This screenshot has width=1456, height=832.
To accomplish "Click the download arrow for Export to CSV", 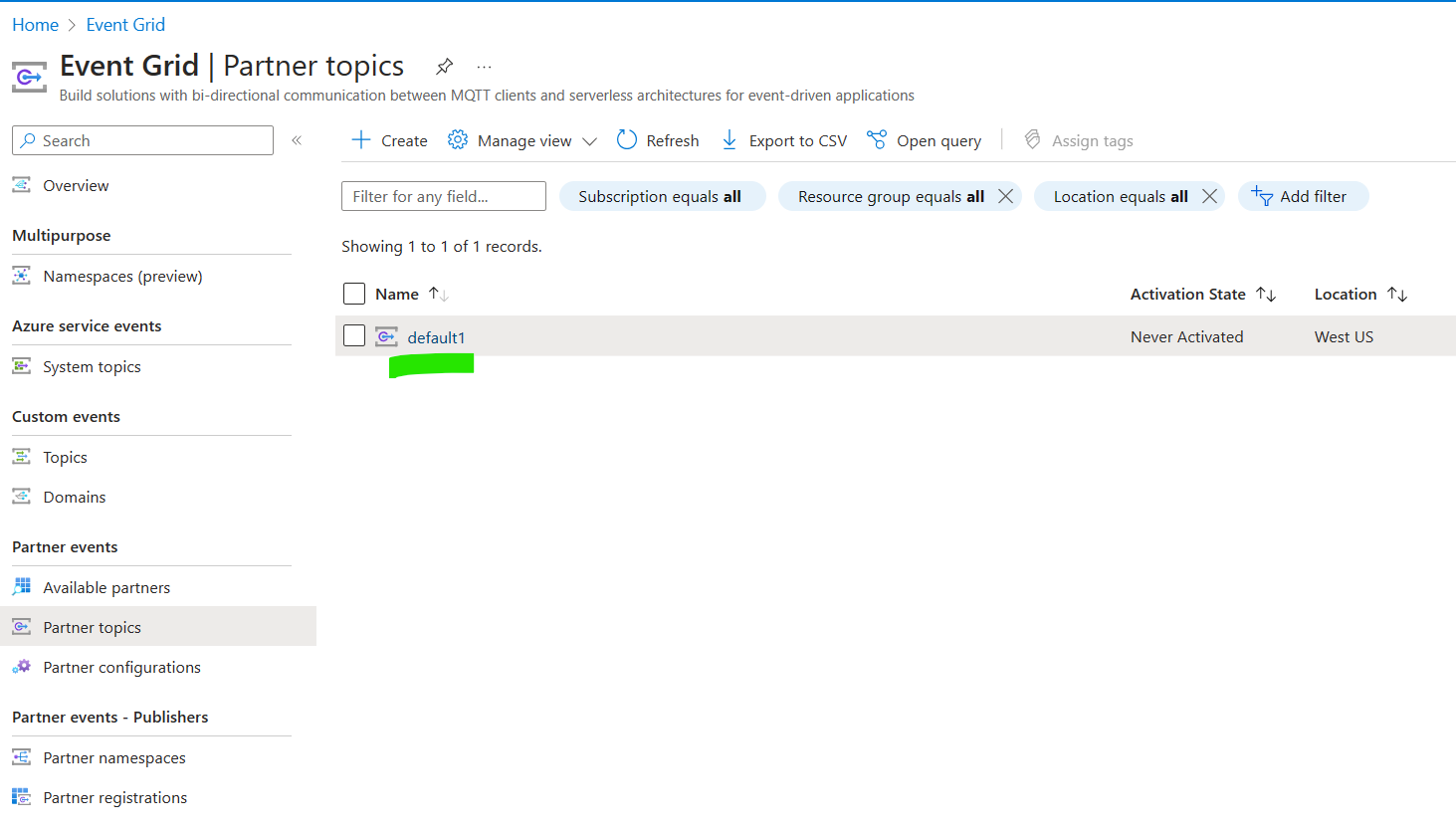I will 729,139.
